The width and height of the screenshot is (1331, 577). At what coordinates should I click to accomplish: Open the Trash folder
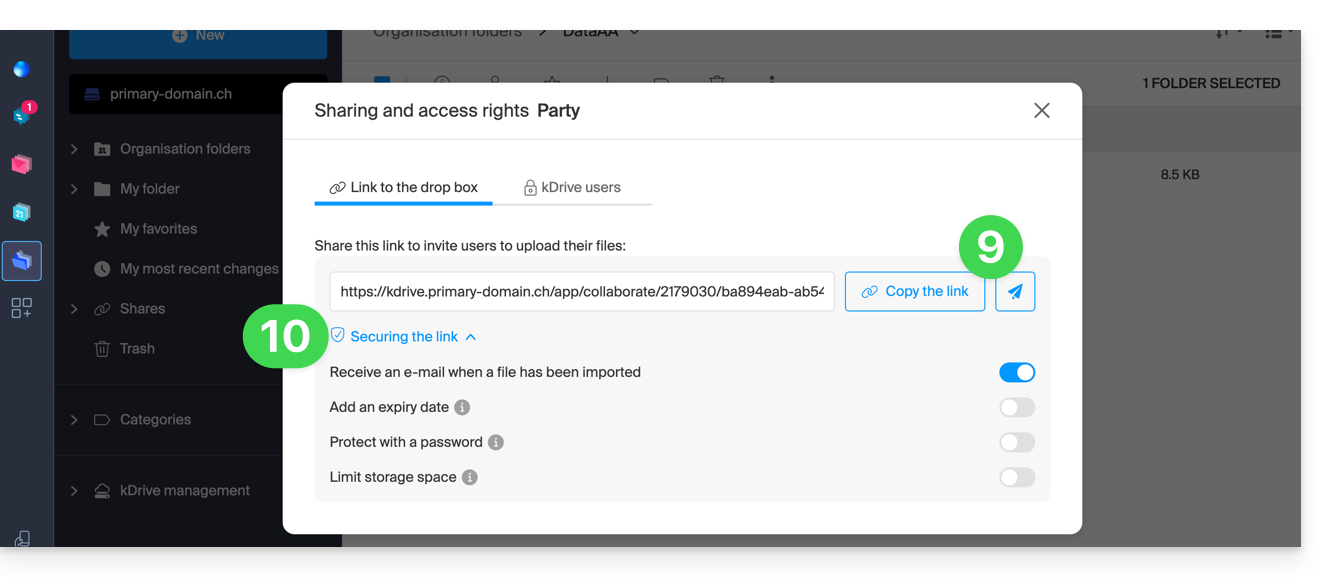137,349
